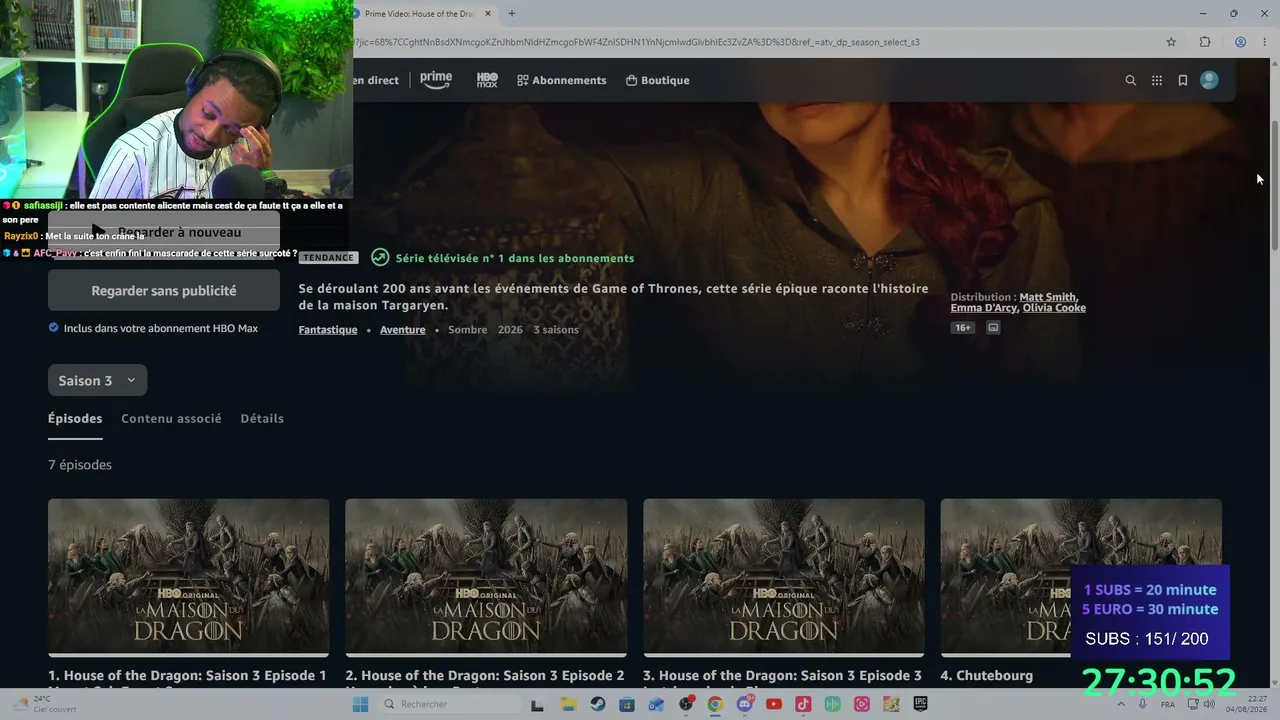
Task: Open the HBO Max channel logo
Action: pyautogui.click(x=487, y=80)
